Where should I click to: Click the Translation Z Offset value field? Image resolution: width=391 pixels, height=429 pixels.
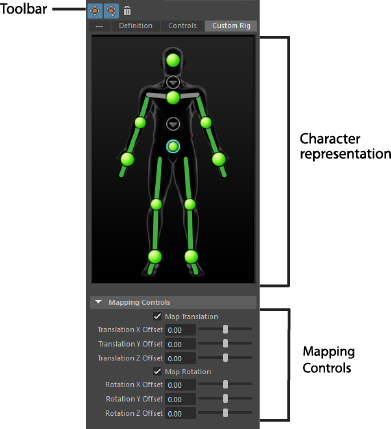(180, 358)
